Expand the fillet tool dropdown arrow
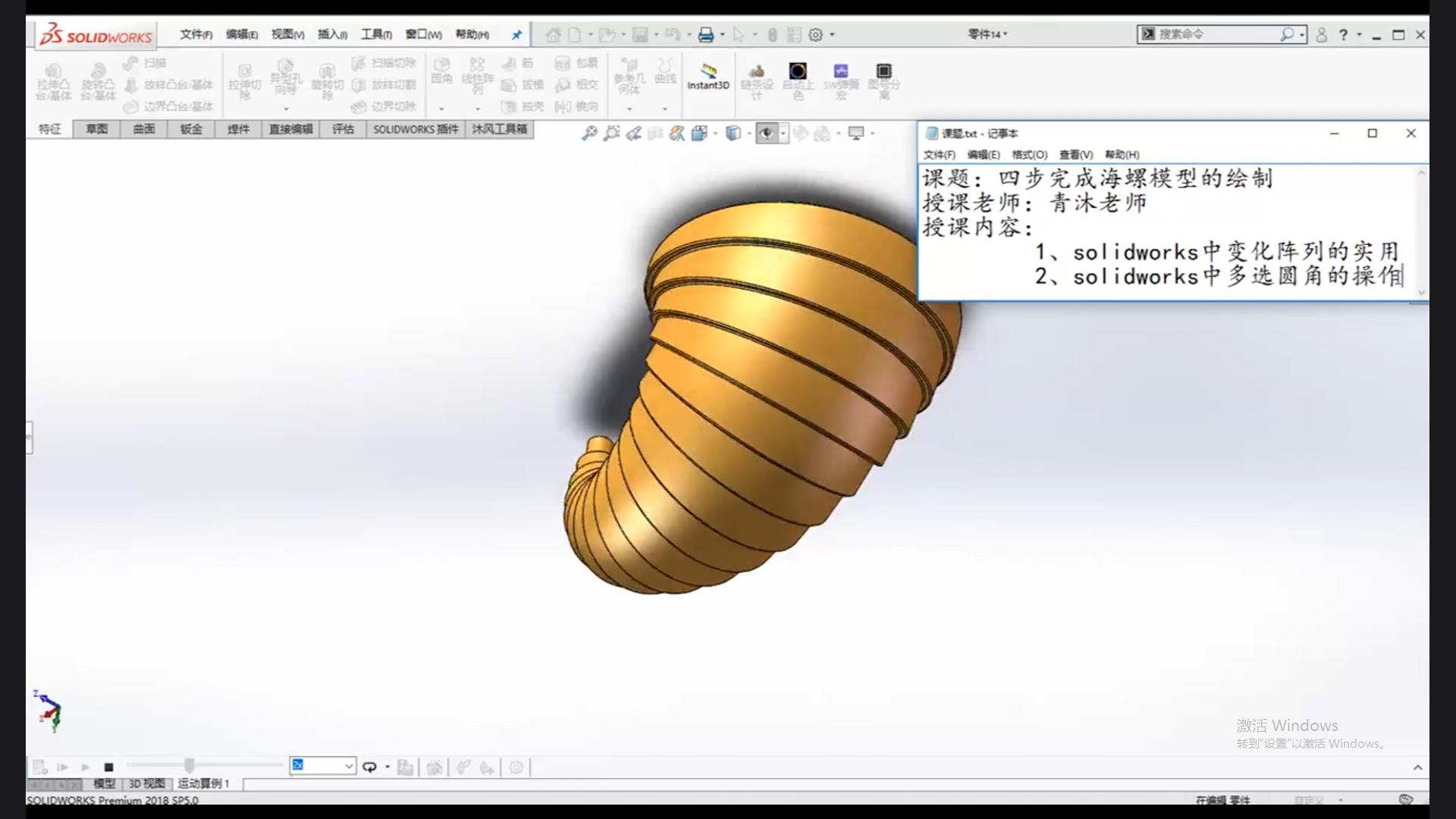 pos(441,109)
